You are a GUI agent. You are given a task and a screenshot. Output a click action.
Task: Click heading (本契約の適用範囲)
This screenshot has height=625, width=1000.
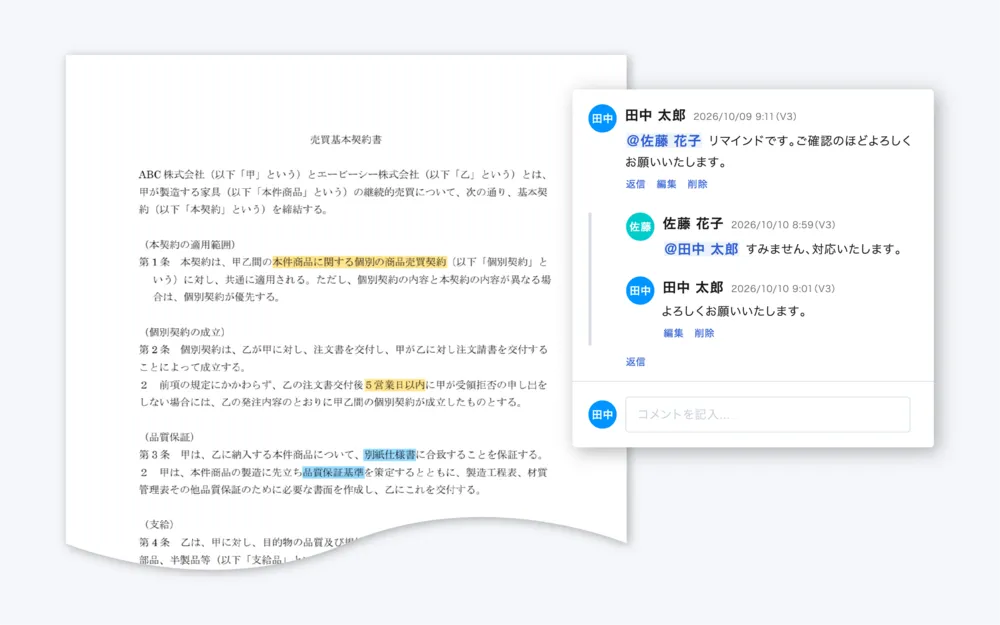pos(189,244)
